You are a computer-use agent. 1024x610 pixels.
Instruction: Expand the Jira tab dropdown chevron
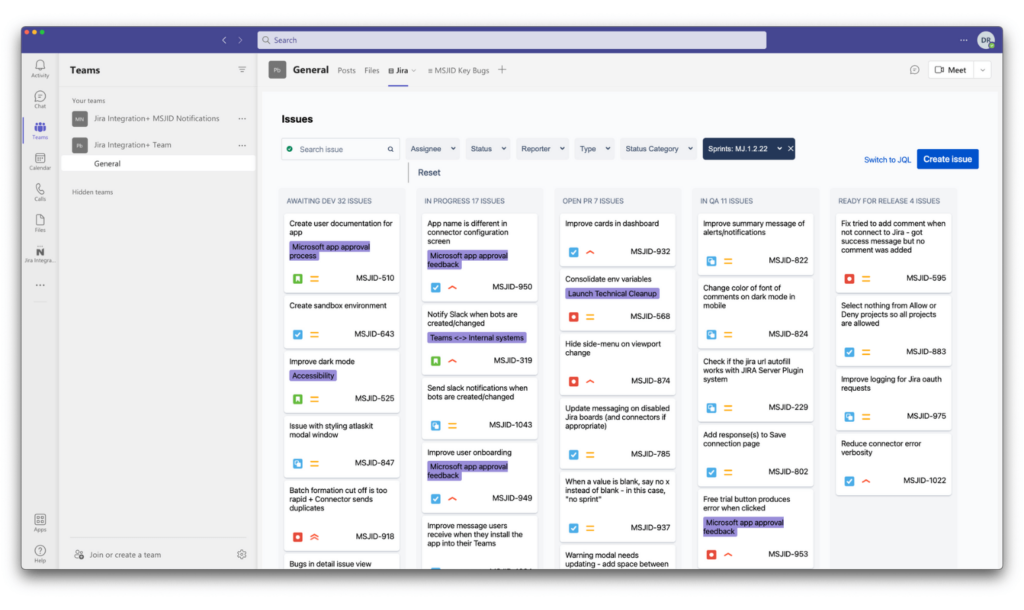tap(414, 71)
